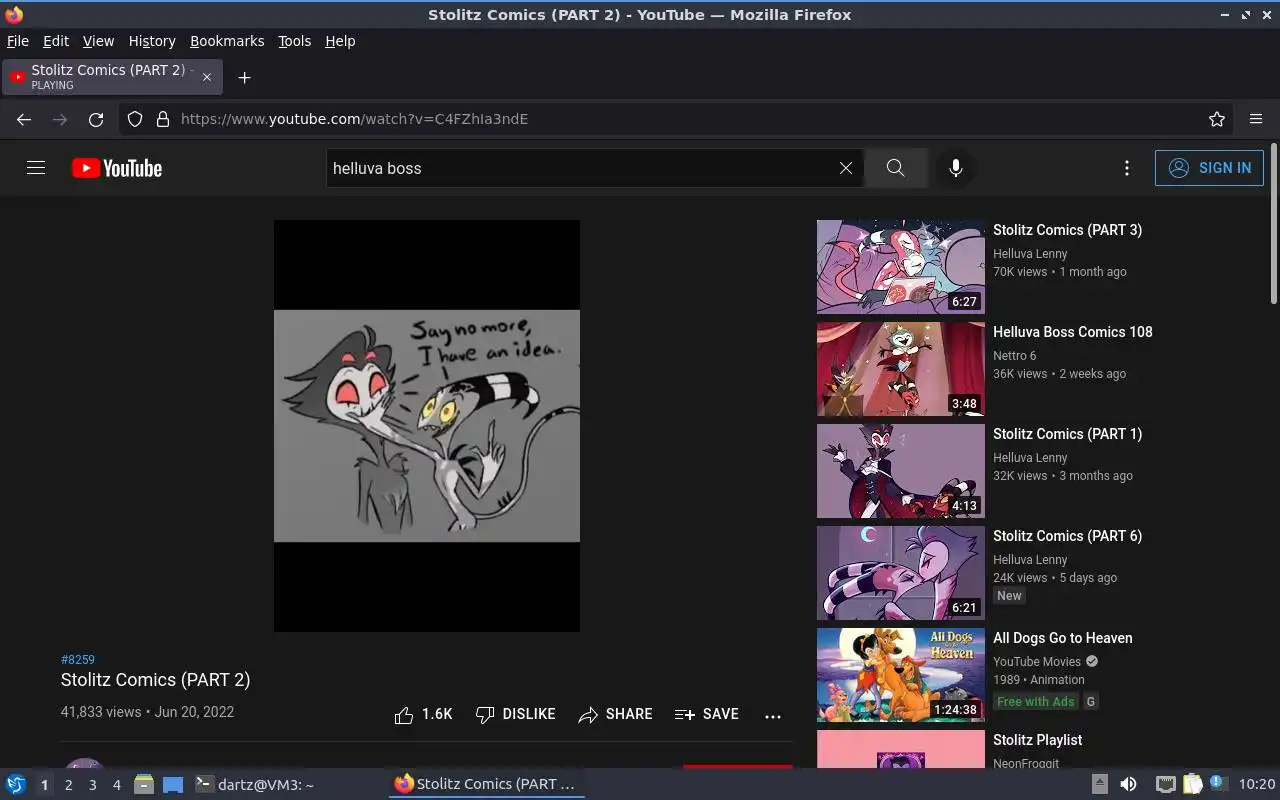The width and height of the screenshot is (1280, 800).
Task: Open the Edit menu
Action: coord(56,41)
